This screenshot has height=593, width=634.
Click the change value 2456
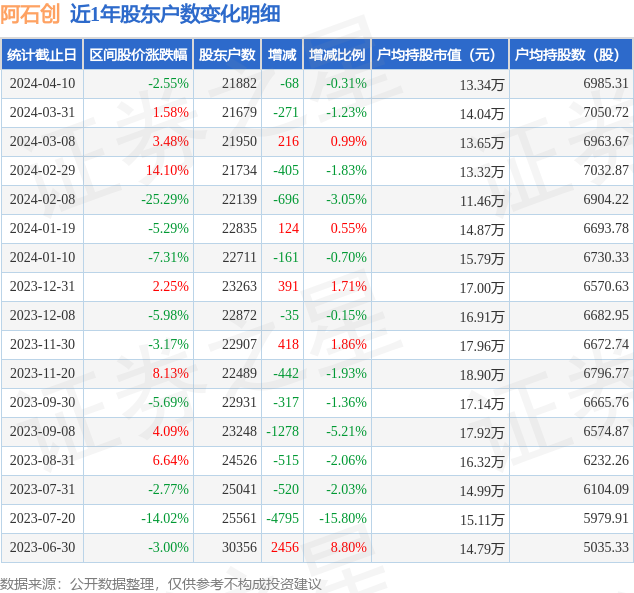[x=285, y=547]
